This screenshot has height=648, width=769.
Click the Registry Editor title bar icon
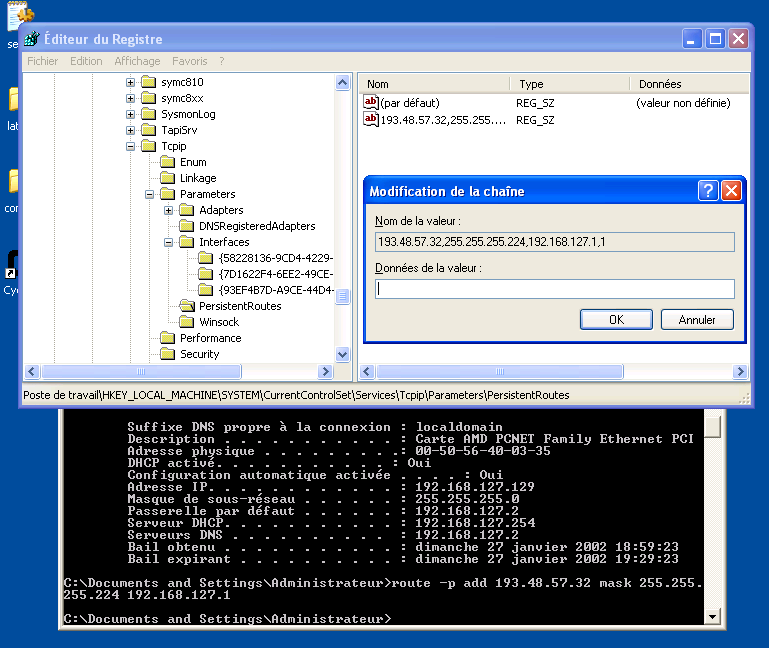click(x=32, y=38)
